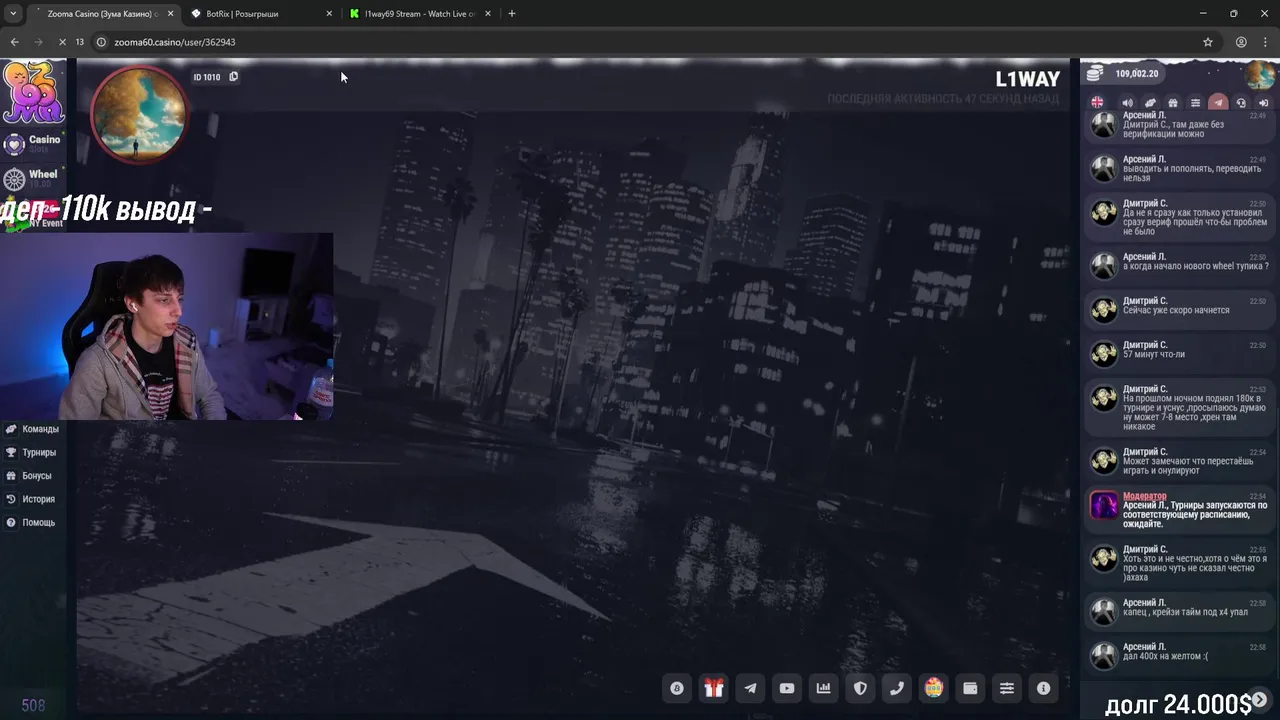Click the bitcoin icon in bottom toolbar
This screenshot has height=720, width=1280.
pos(677,688)
